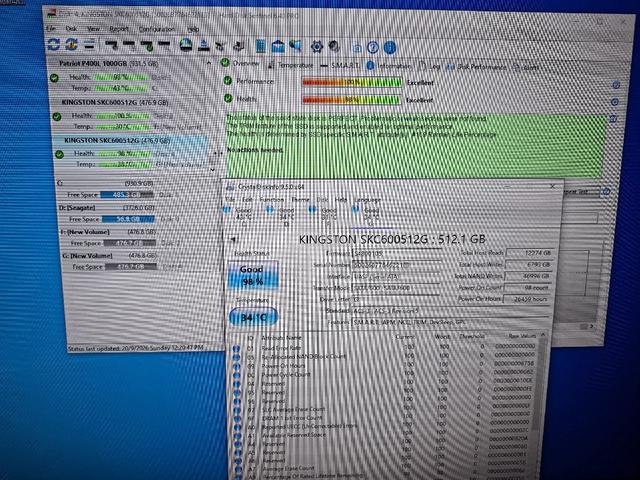640x480 pixels.
Task: Click the first disk test icon after the separator
Action: [x=111, y=44]
